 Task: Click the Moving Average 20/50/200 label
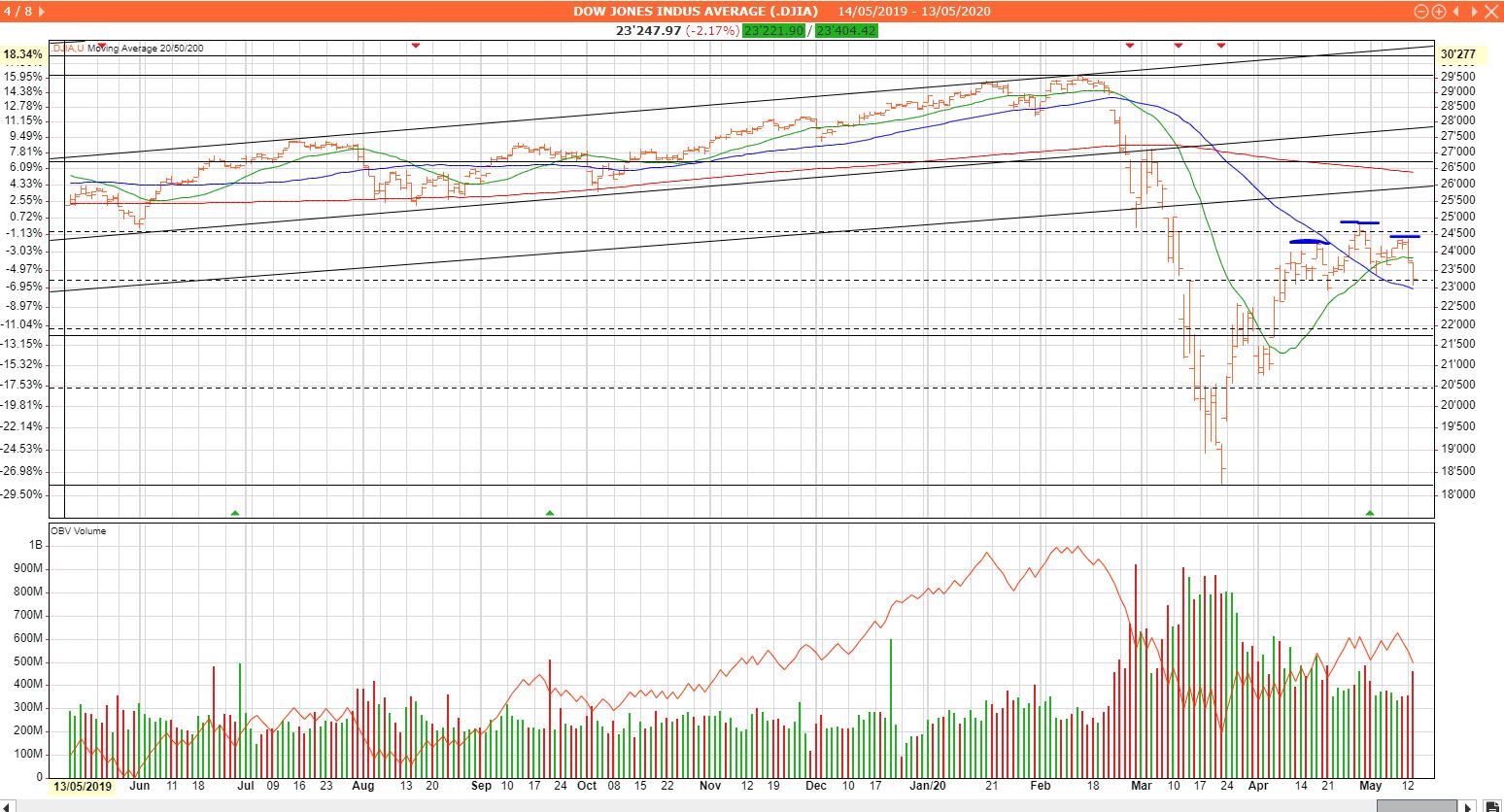(x=146, y=48)
